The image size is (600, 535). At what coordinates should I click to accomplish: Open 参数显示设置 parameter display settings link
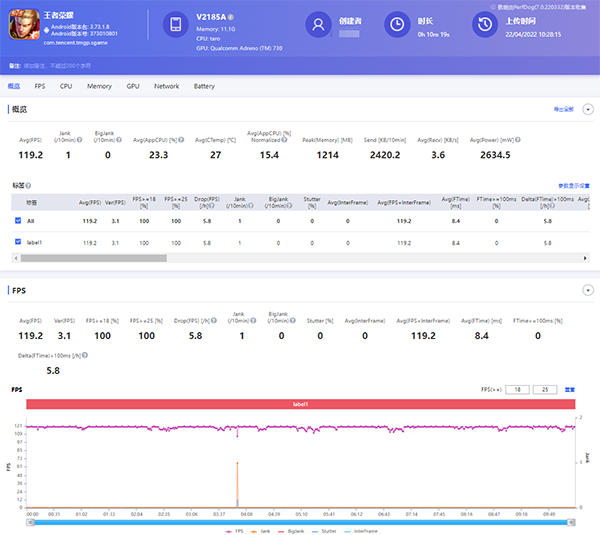click(x=574, y=186)
